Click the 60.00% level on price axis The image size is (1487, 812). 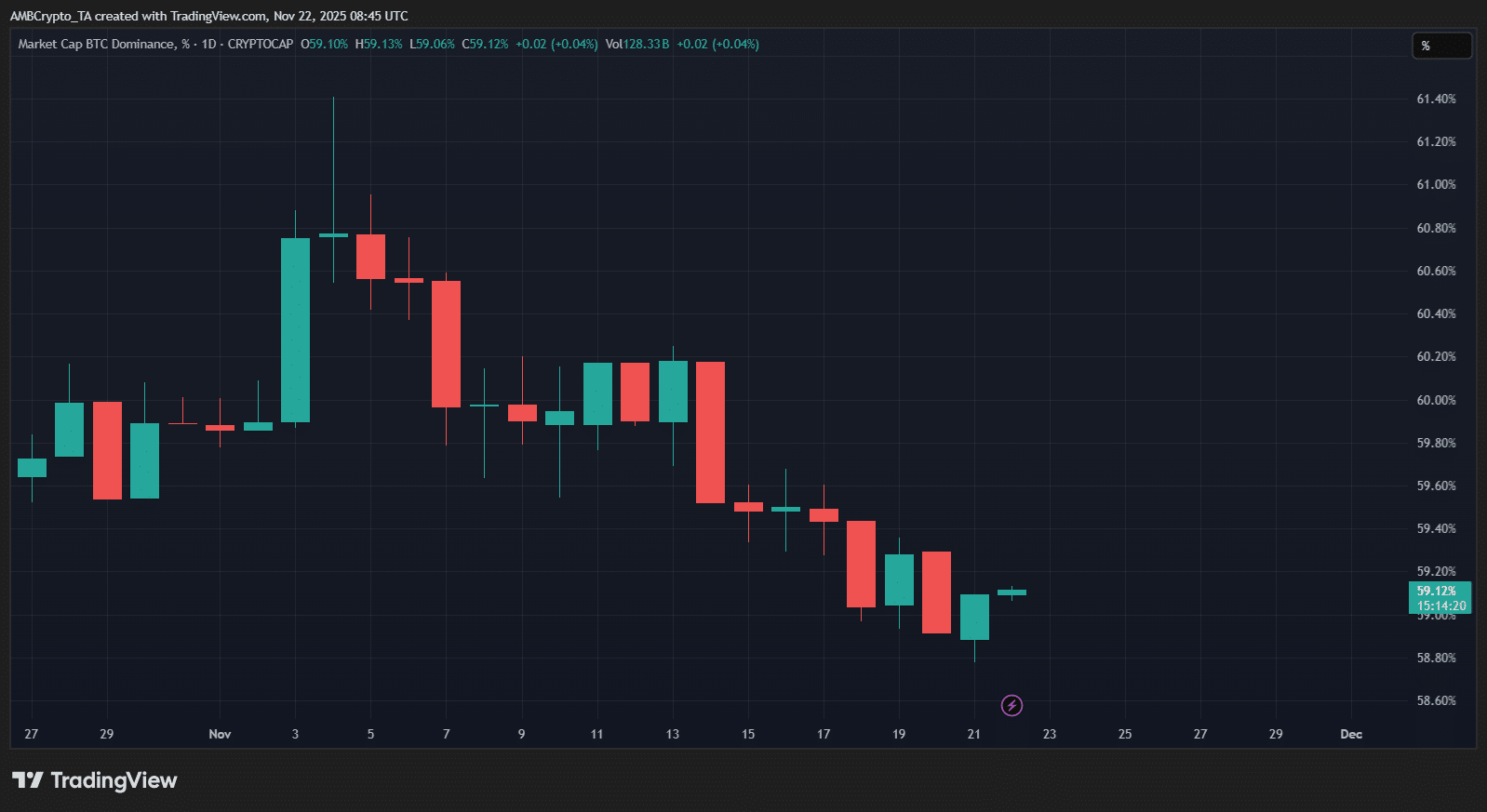1436,400
